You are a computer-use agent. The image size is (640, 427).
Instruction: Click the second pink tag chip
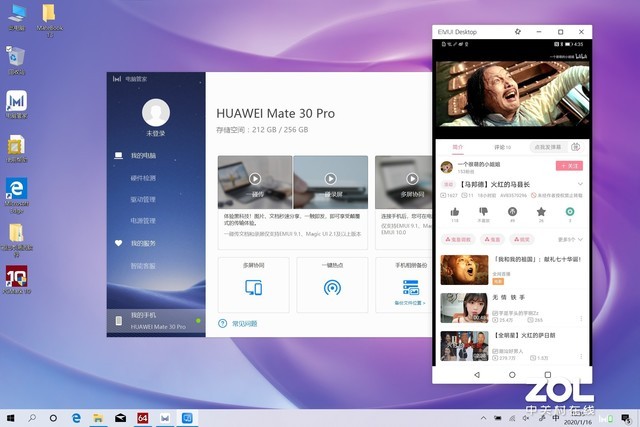[492, 239]
